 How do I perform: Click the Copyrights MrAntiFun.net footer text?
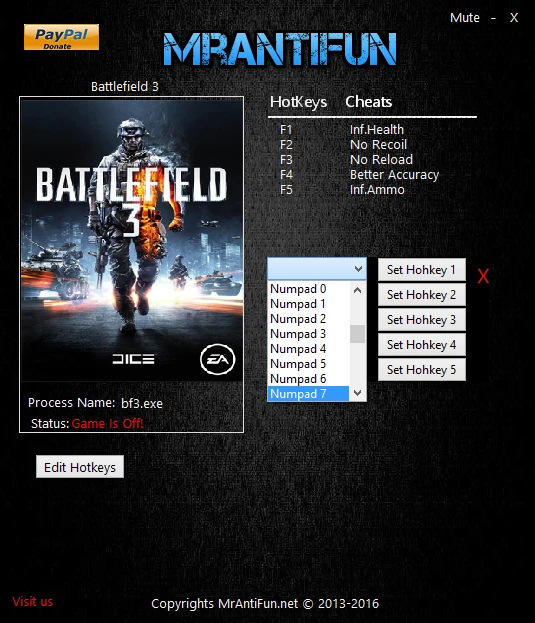265,604
